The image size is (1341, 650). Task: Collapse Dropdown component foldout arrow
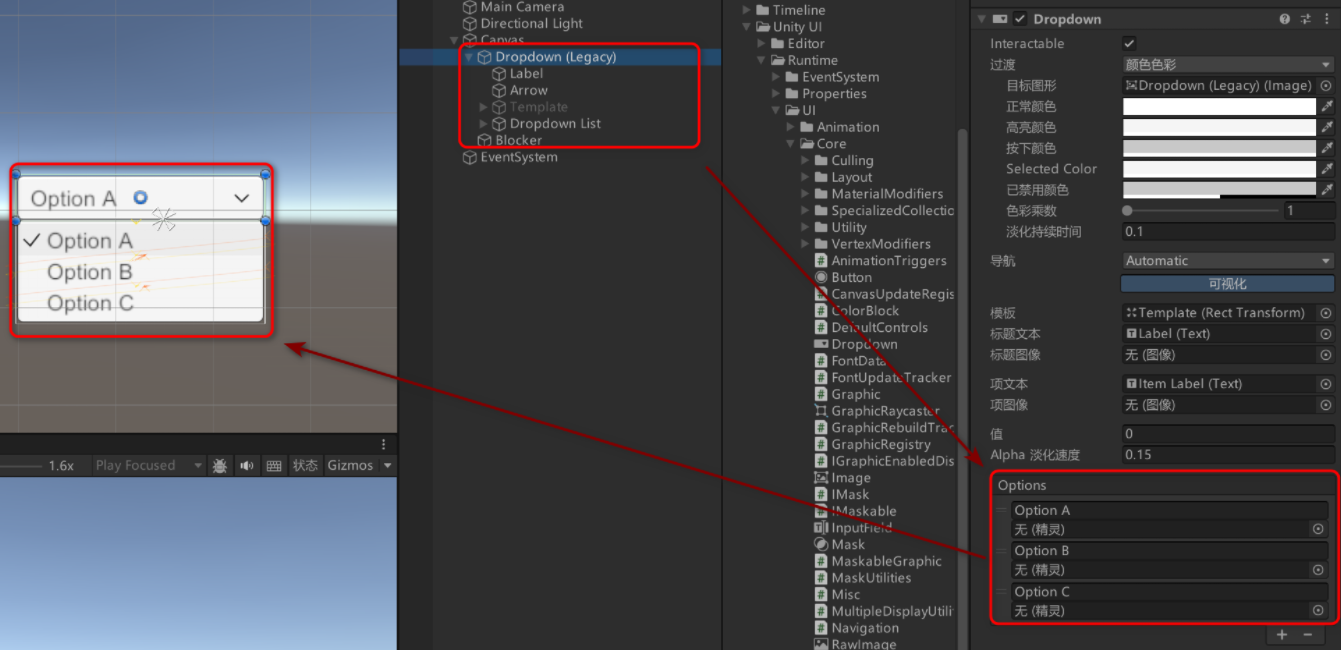[980, 19]
